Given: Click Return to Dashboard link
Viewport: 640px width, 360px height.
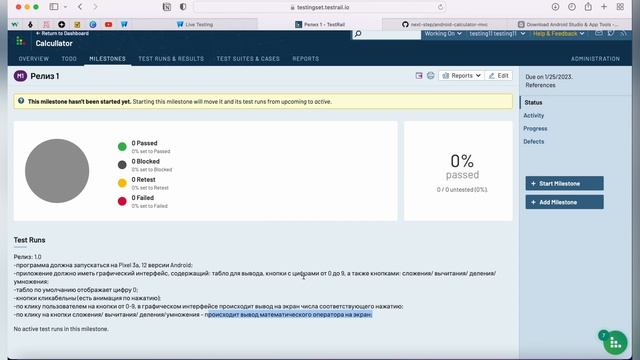Looking at the screenshot, I should point(62,33).
